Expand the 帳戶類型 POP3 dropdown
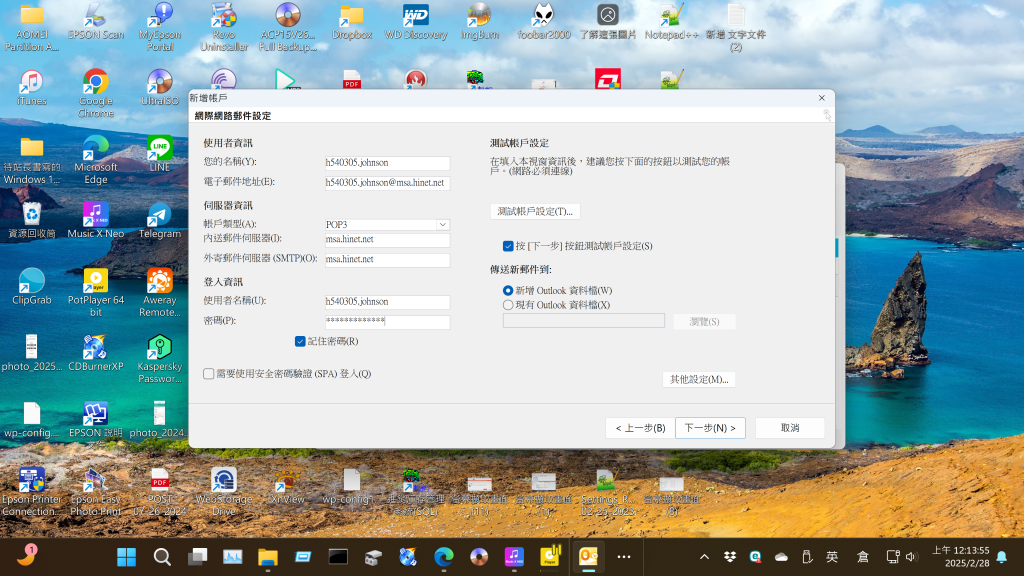This screenshot has height=576, width=1024. (442, 225)
